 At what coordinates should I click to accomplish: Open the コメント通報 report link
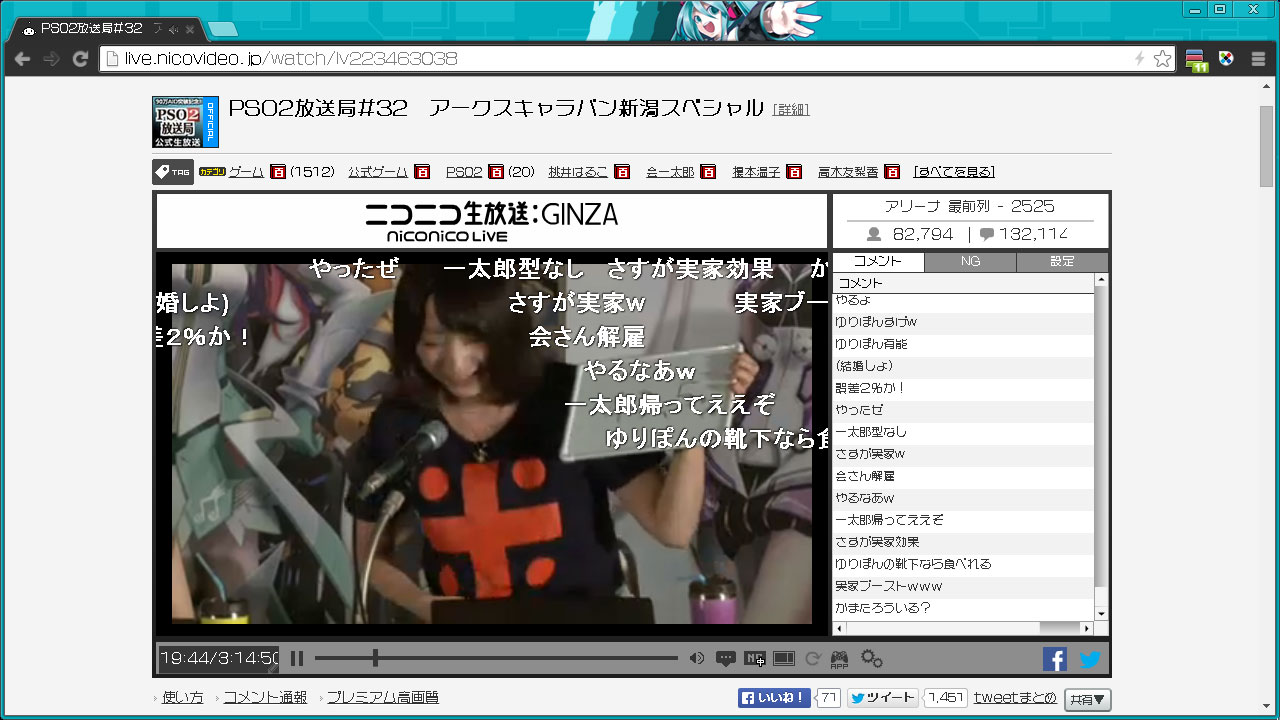[x=265, y=697]
